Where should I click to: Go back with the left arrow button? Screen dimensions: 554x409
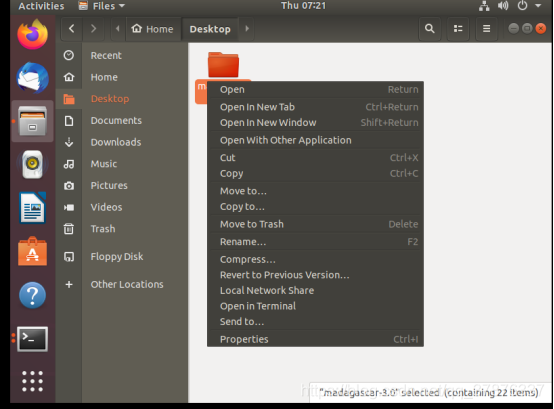click(x=72, y=29)
